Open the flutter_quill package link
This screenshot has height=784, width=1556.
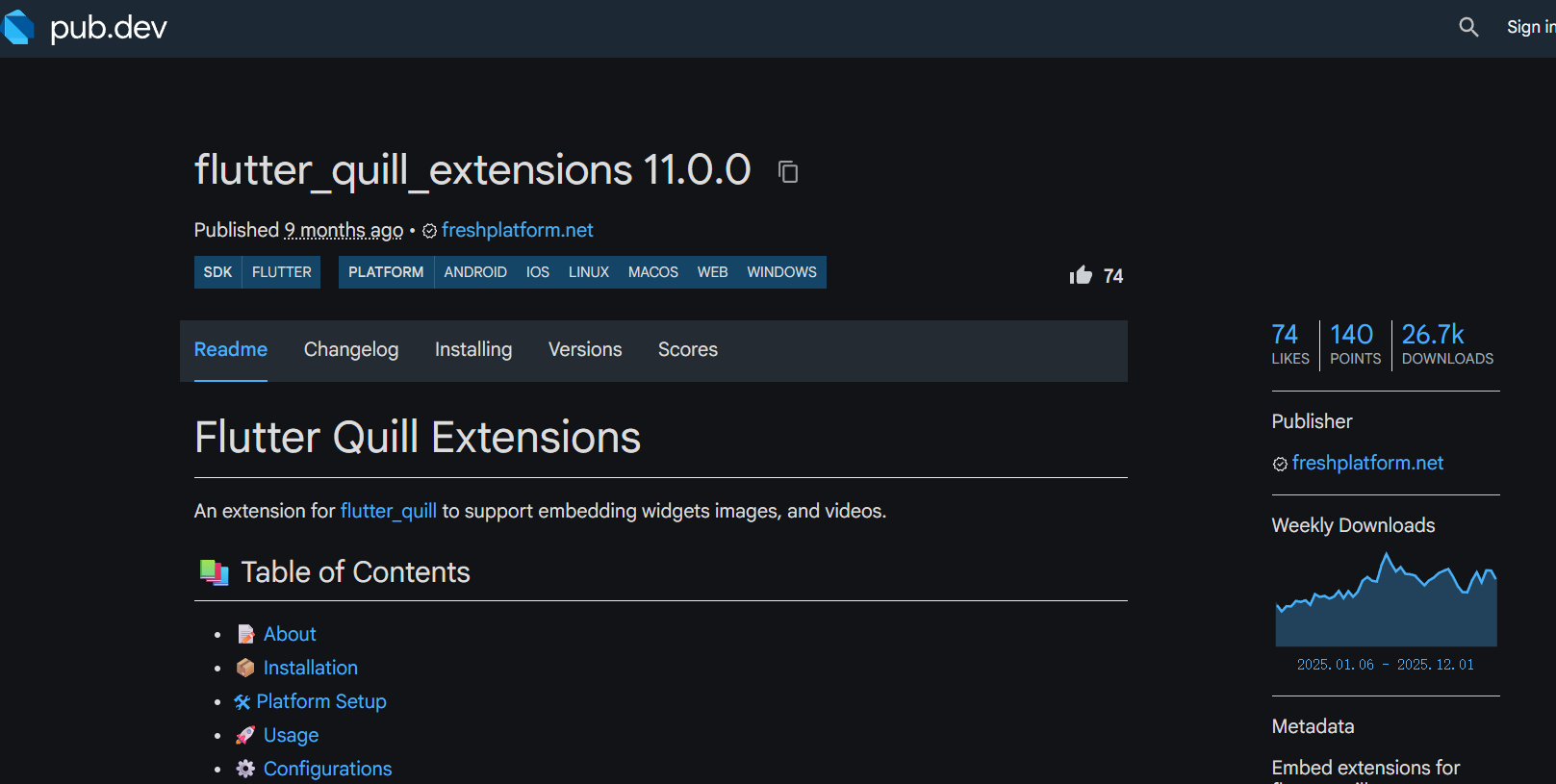coord(388,511)
